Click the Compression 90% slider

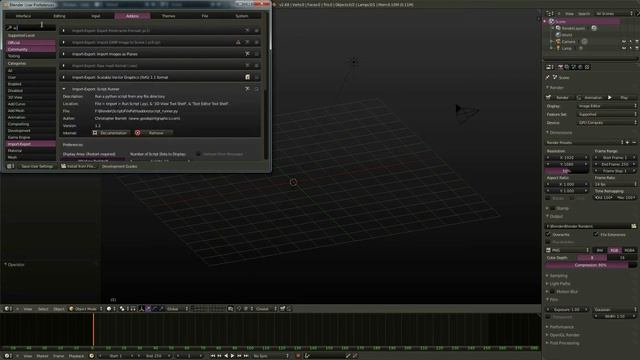pos(591,265)
